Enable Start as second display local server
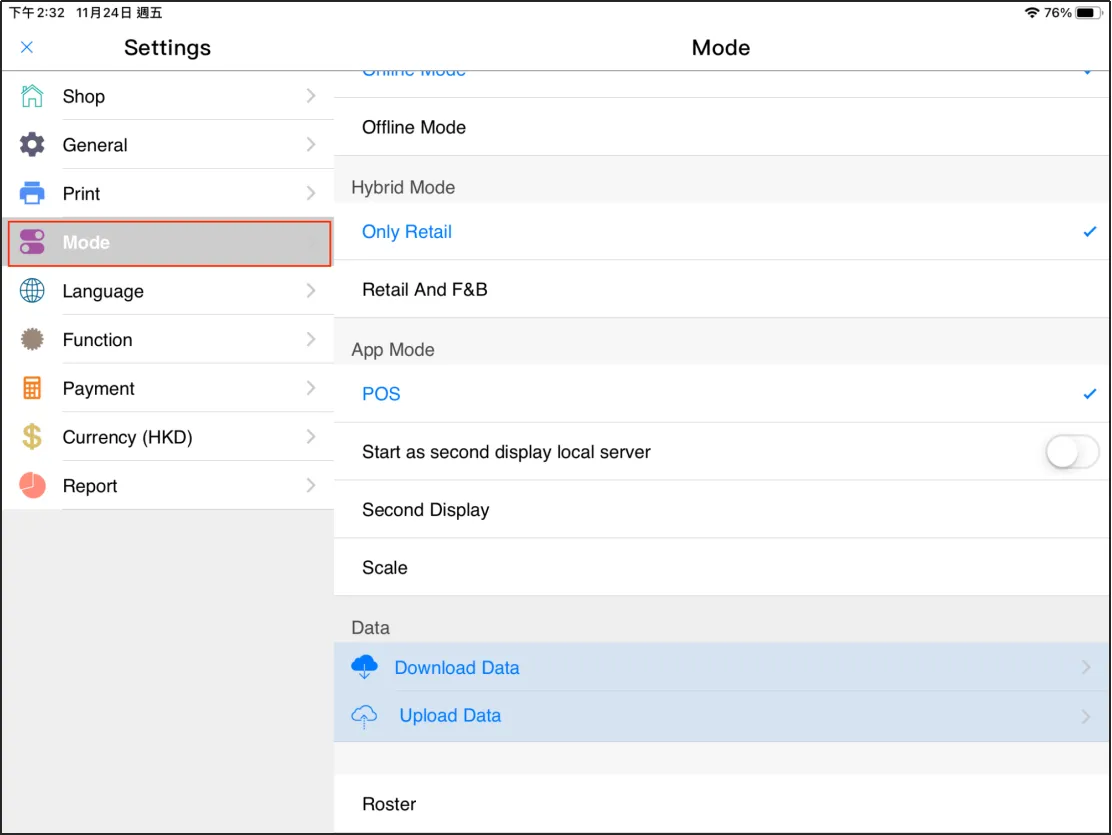 click(1071, 452)
